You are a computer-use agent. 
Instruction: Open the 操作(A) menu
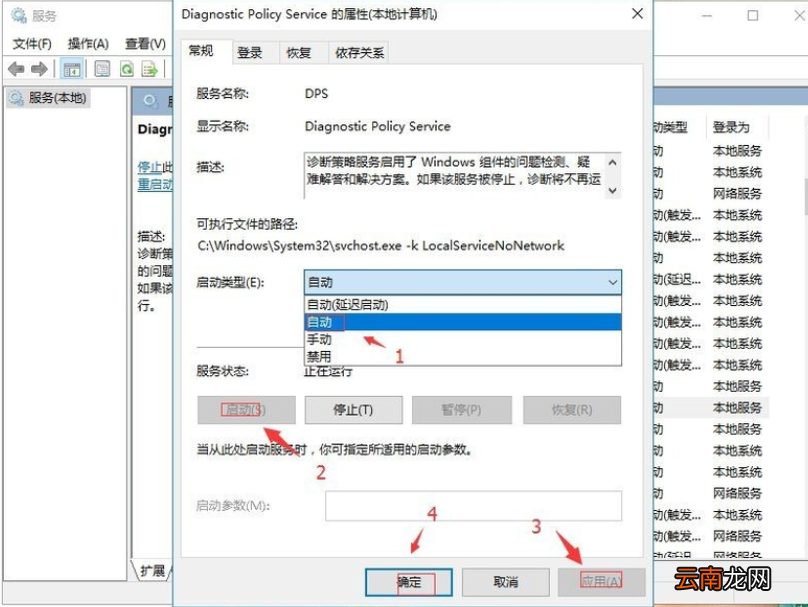point(88,44)
